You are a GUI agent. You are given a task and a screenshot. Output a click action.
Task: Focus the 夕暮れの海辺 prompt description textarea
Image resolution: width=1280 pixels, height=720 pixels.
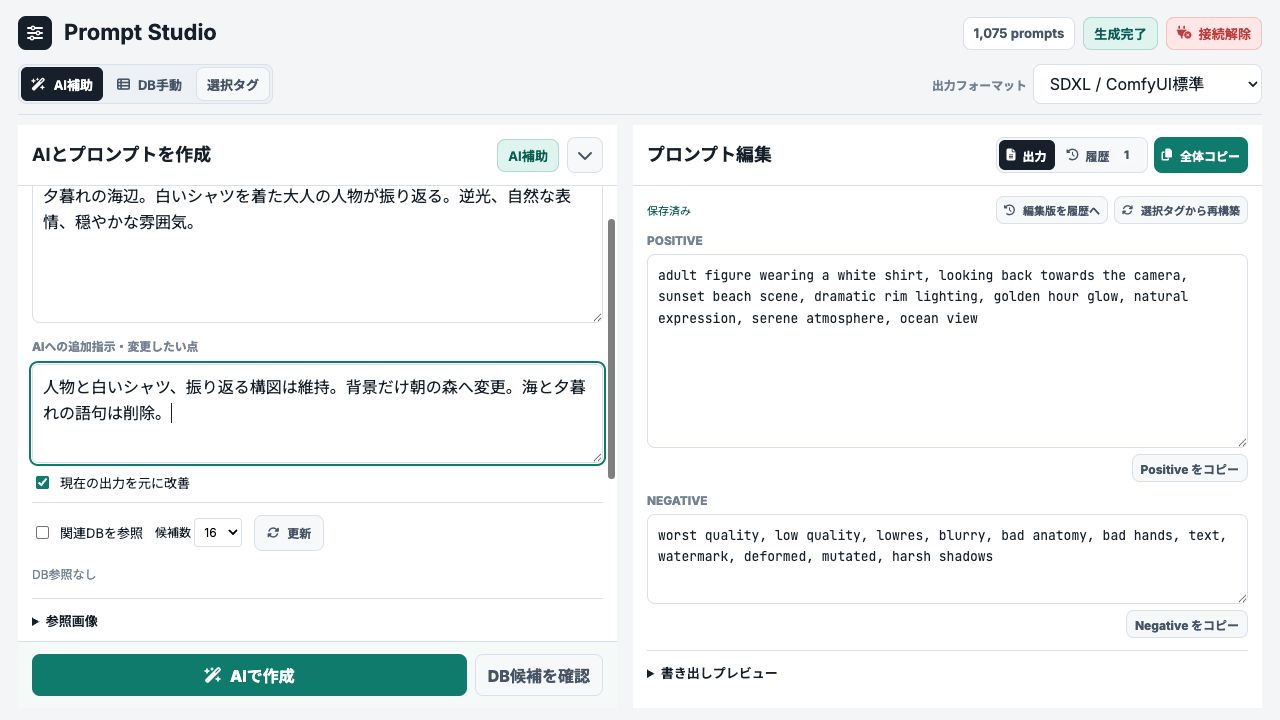click(317, 254)
